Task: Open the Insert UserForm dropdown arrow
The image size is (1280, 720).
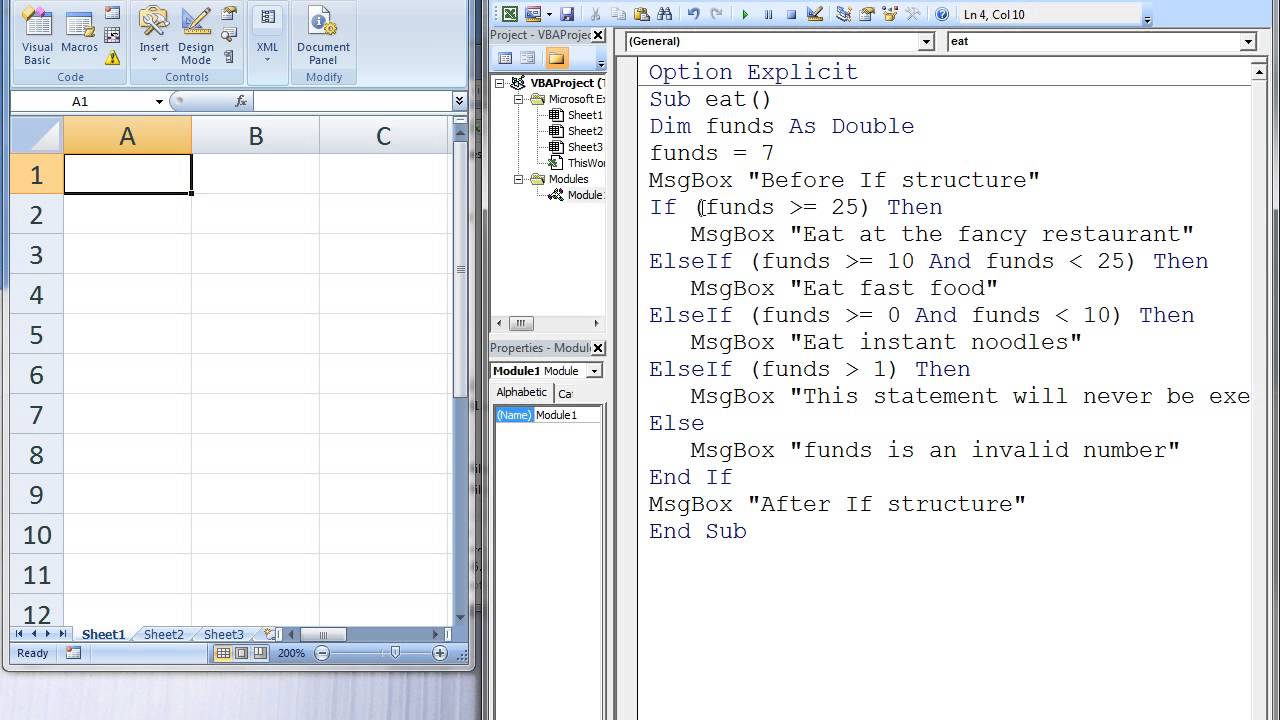Action: [x=548, y=14]
